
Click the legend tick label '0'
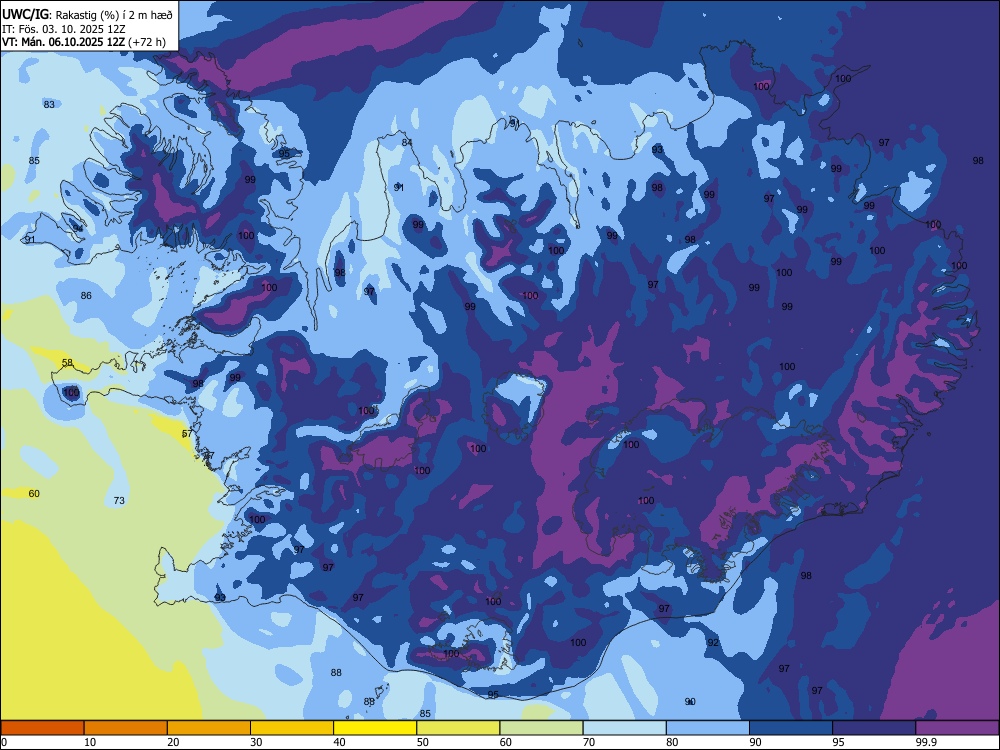coord(4,742)
